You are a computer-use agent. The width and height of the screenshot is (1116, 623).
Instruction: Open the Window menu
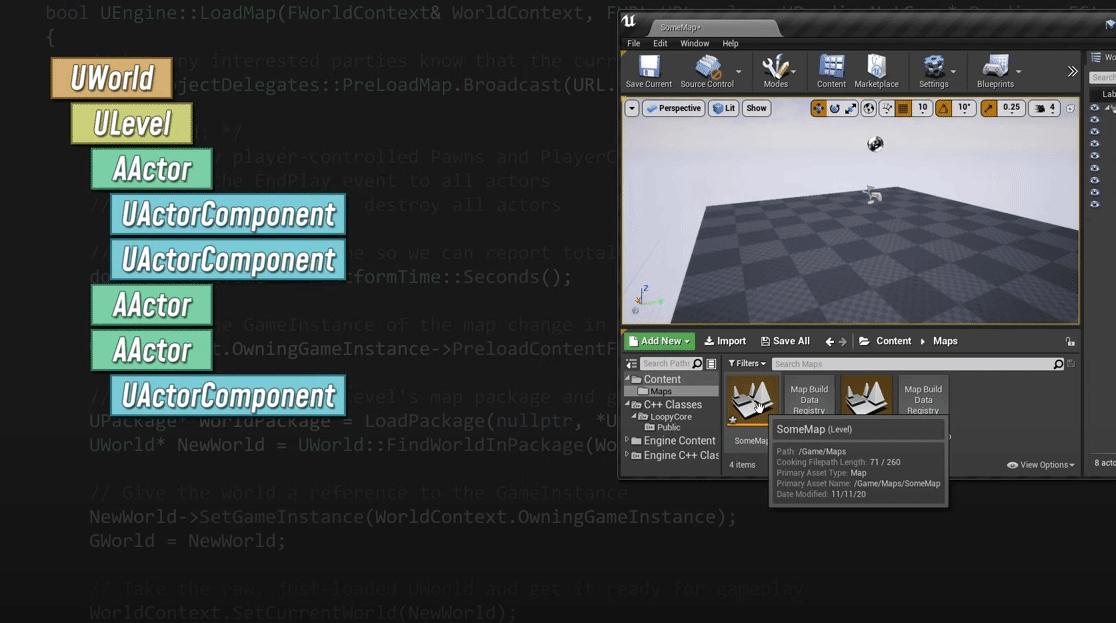pos(695,43)
